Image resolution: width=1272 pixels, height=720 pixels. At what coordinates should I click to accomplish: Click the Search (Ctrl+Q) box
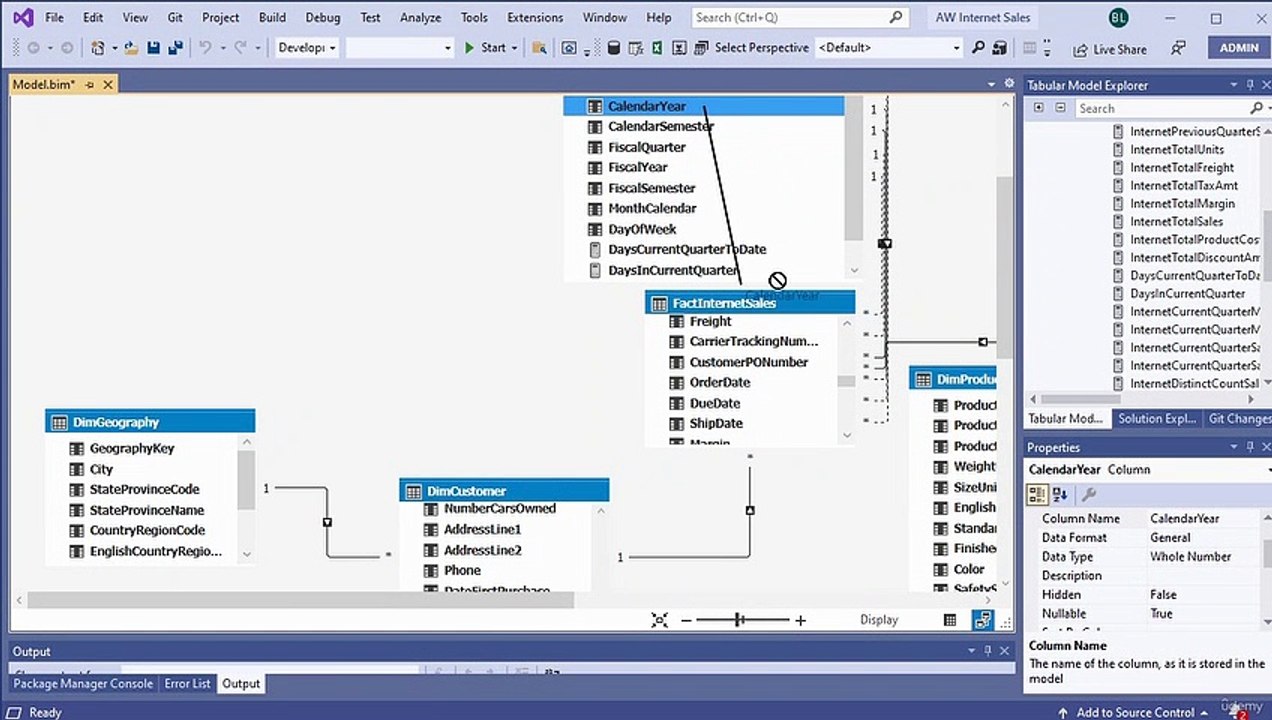click(x=800, y=17)
